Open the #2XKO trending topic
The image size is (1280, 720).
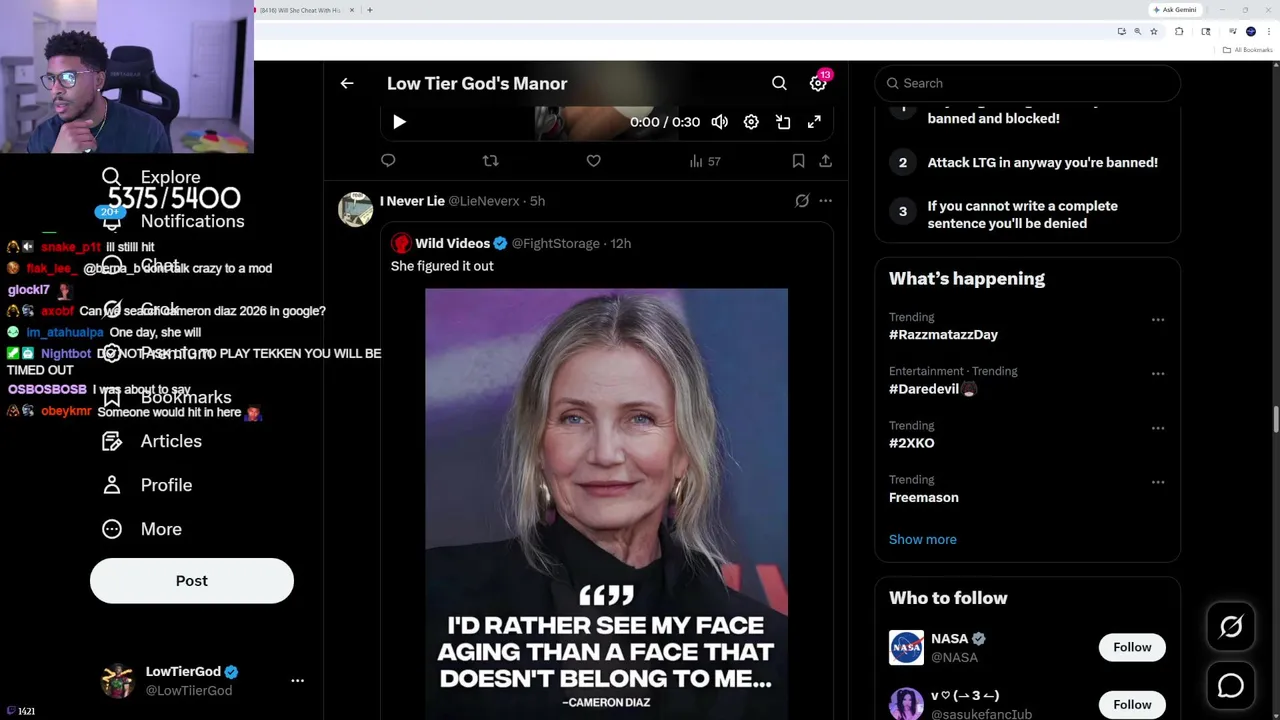pos(912,443)
